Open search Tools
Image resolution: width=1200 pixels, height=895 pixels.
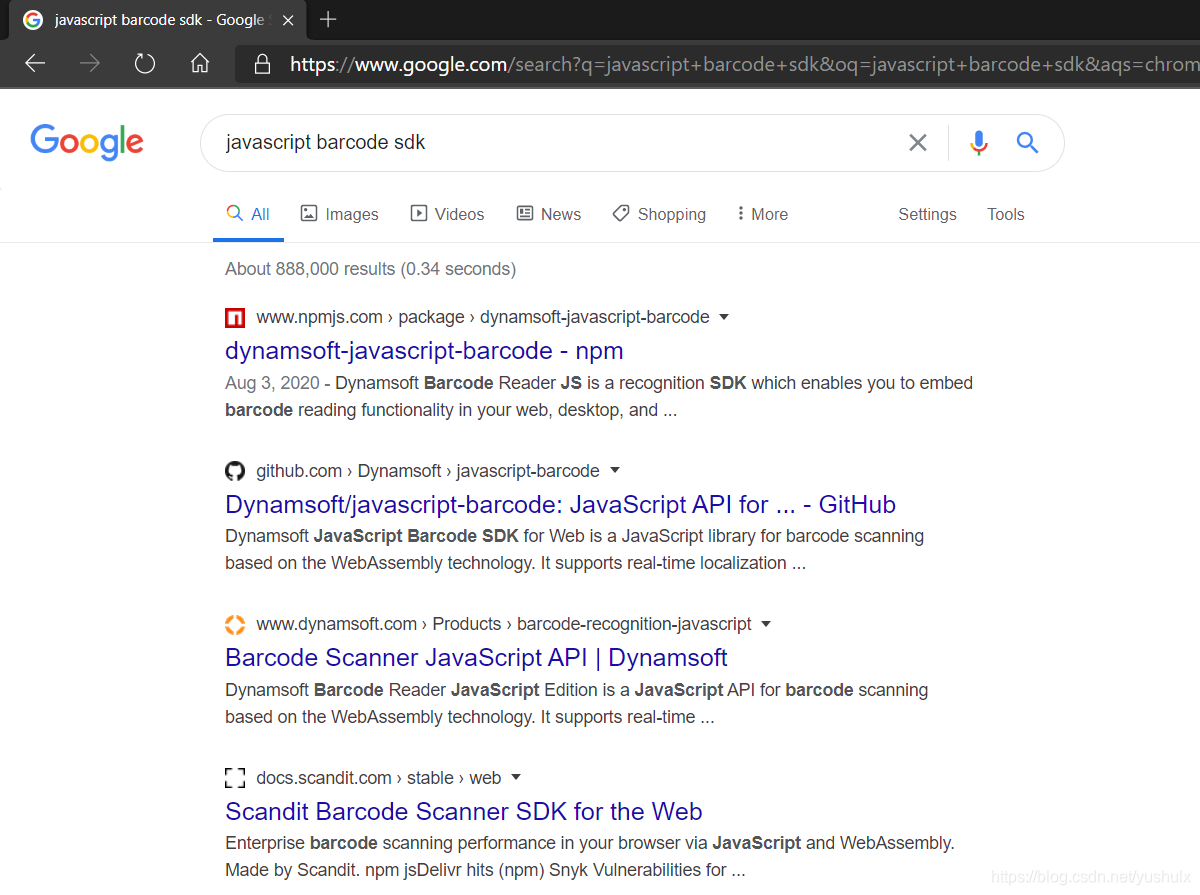(1005, 214)
